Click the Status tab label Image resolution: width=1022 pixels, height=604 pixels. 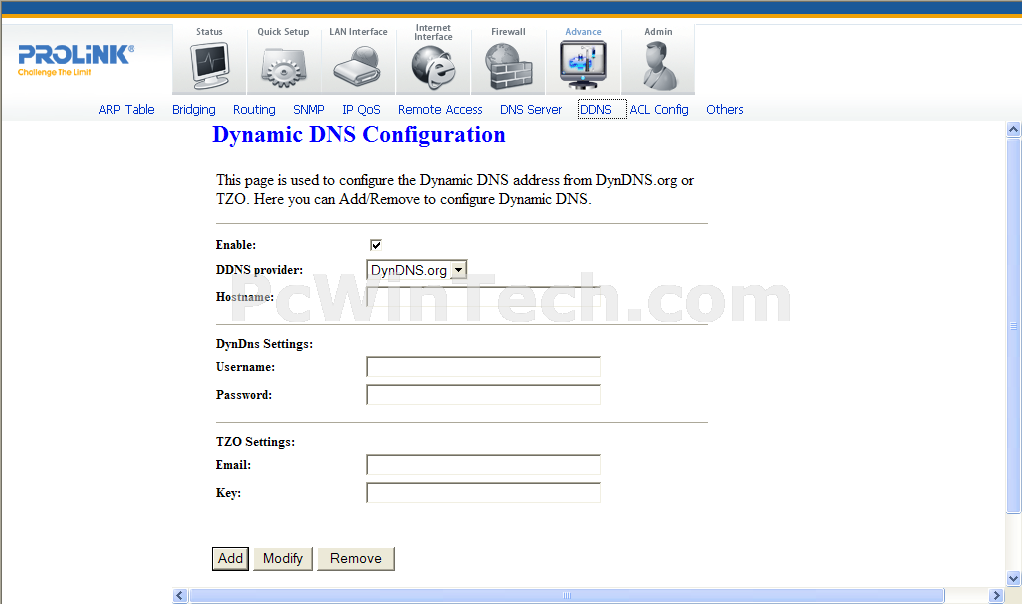(x=209, y=31)
